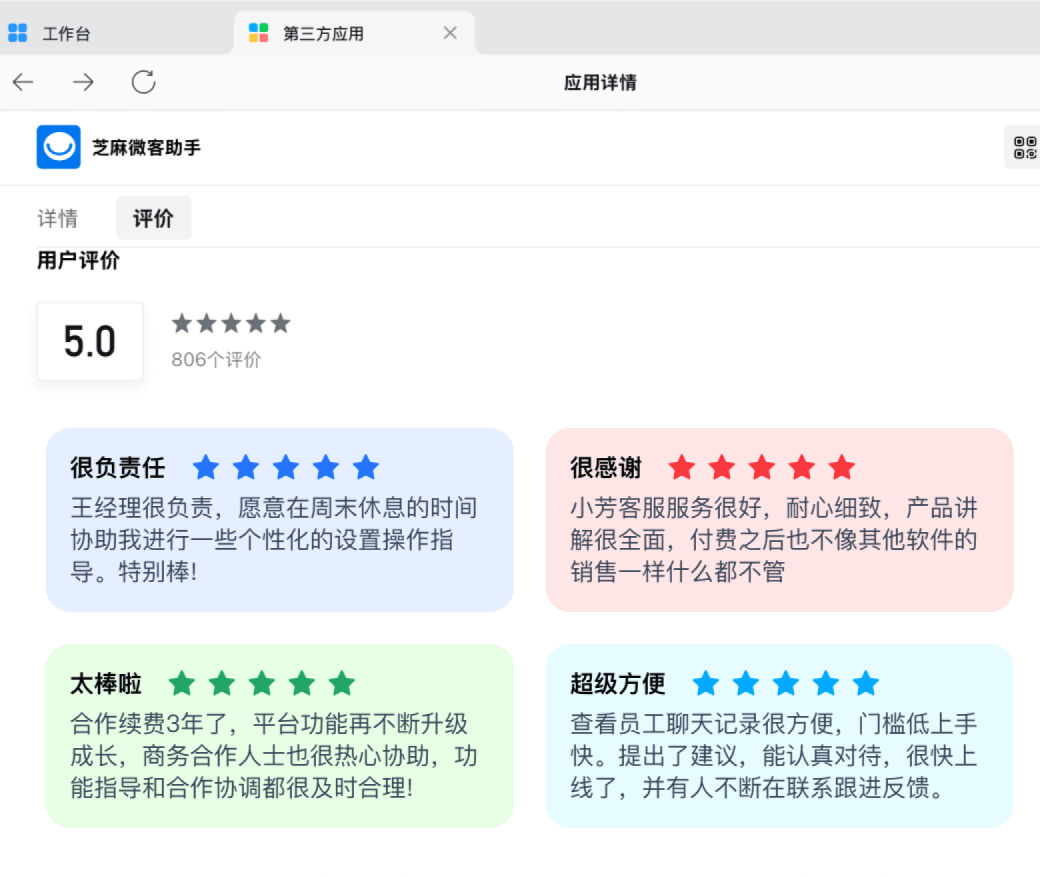Reload the page with refresh icon
Image resolution: width=1040 pixels, height=876 pixels.
pos(143,82)
